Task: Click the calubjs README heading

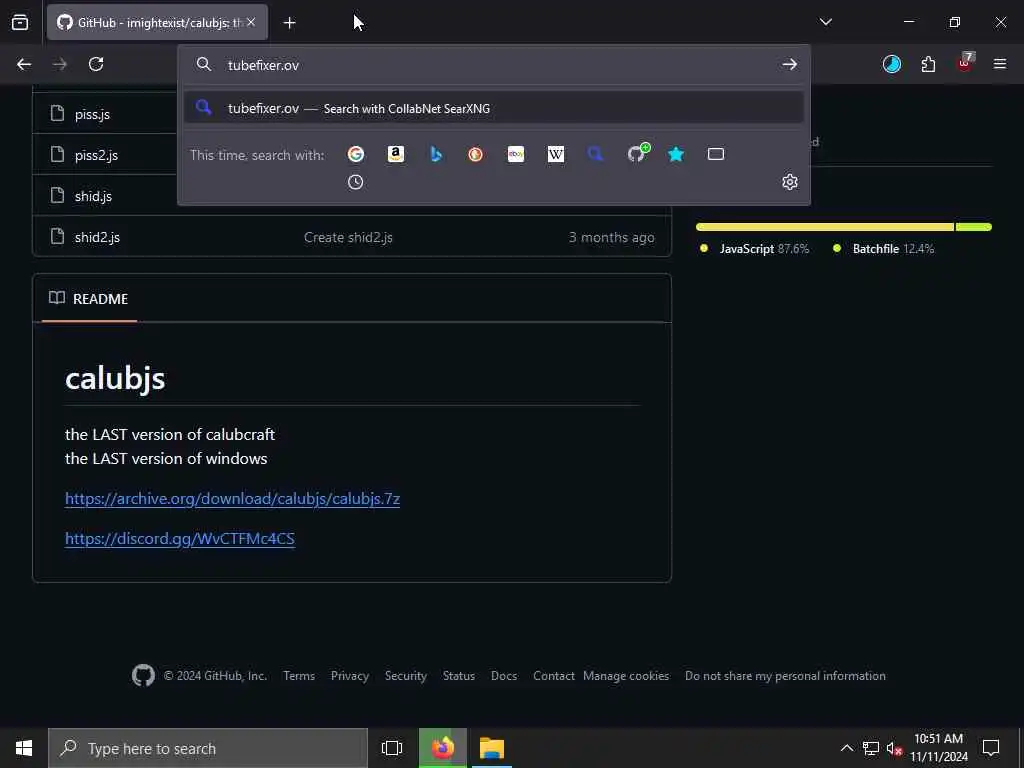Action: pos(115,378)
